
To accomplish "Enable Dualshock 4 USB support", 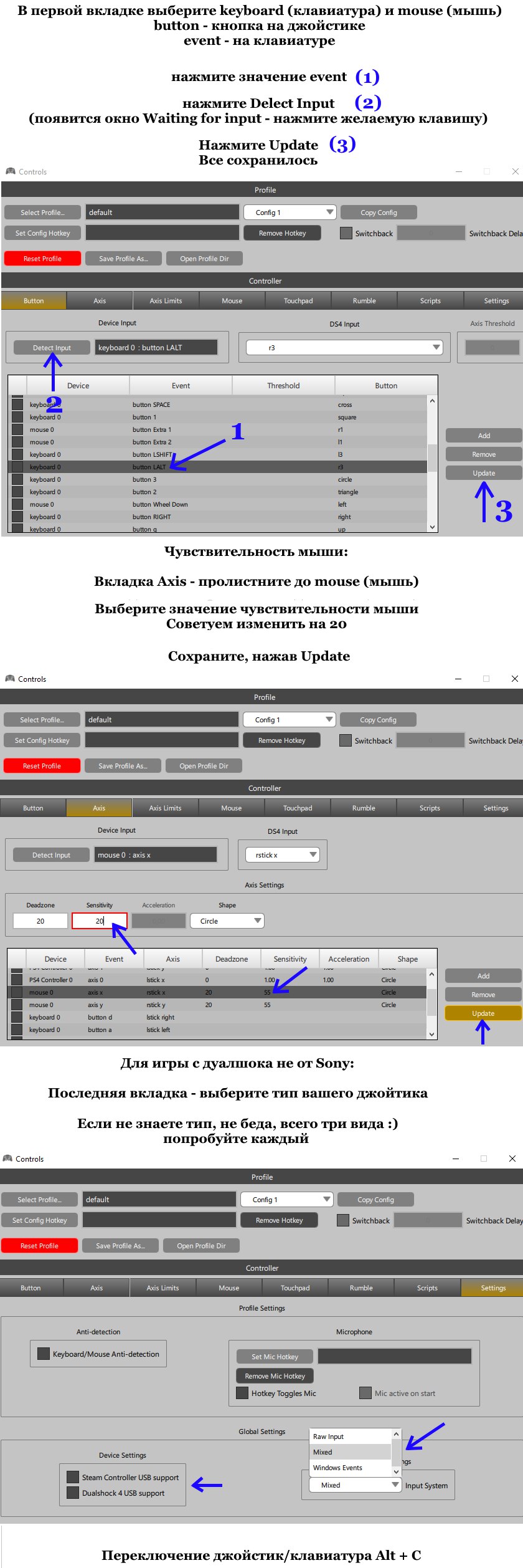I will pos(73,1493).
